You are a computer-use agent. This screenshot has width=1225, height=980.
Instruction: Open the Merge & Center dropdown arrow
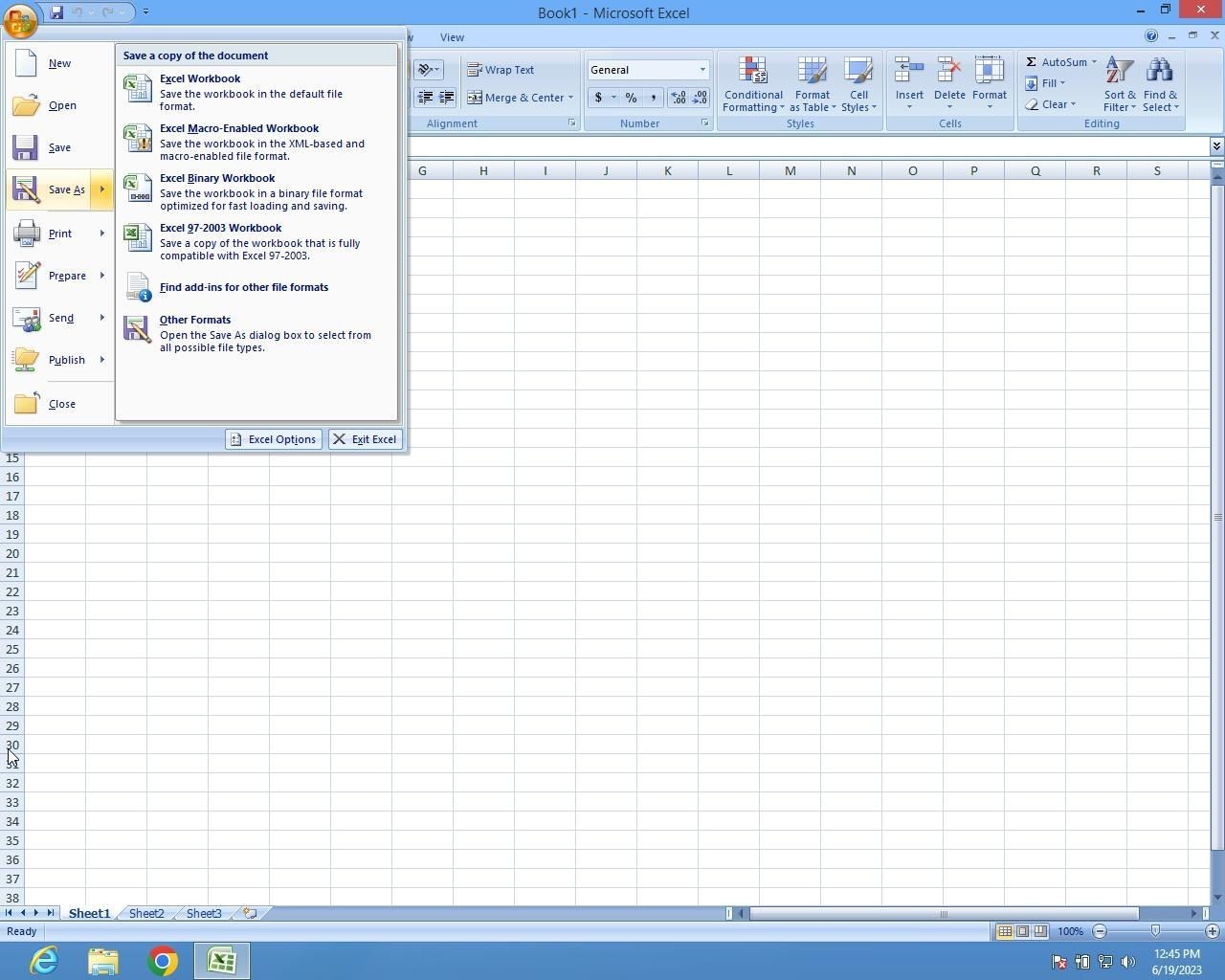click(x=570, y=98)
